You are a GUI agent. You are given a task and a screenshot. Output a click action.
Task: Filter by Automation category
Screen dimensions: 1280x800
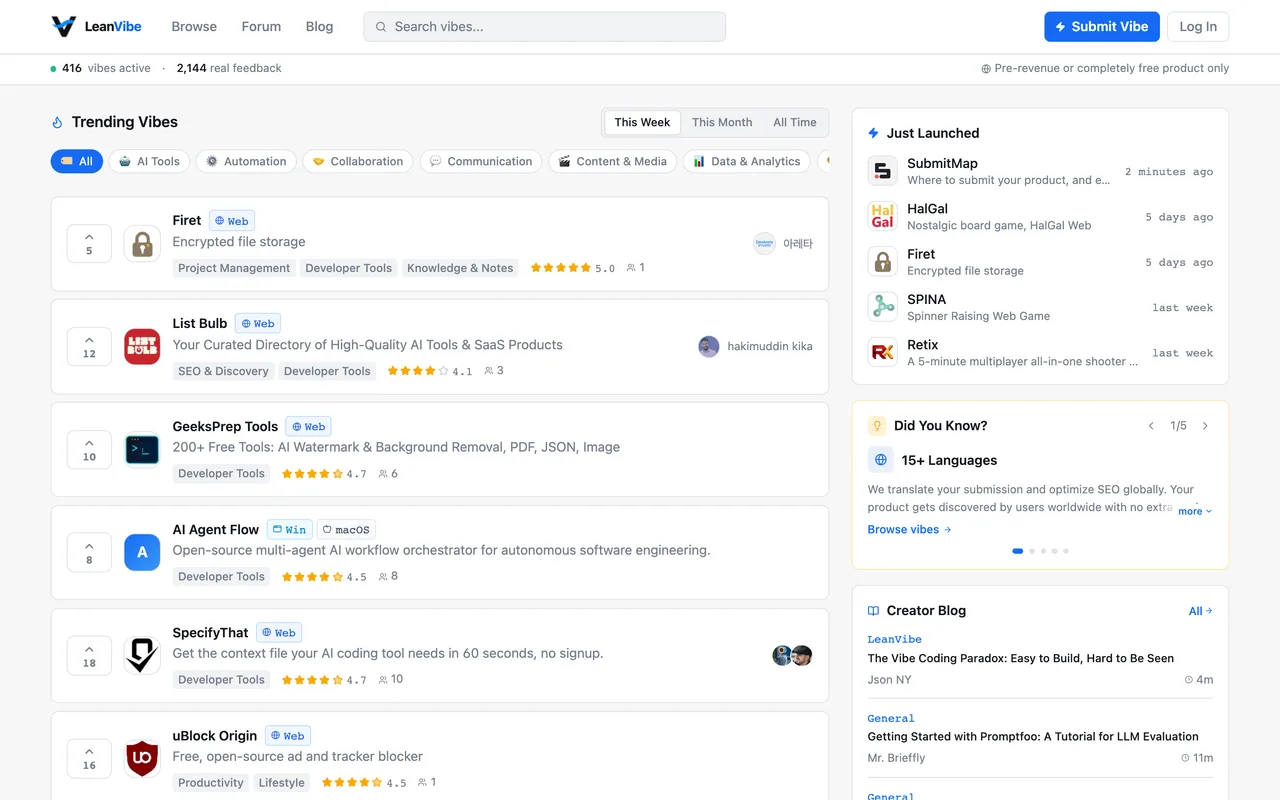[246, 161]
